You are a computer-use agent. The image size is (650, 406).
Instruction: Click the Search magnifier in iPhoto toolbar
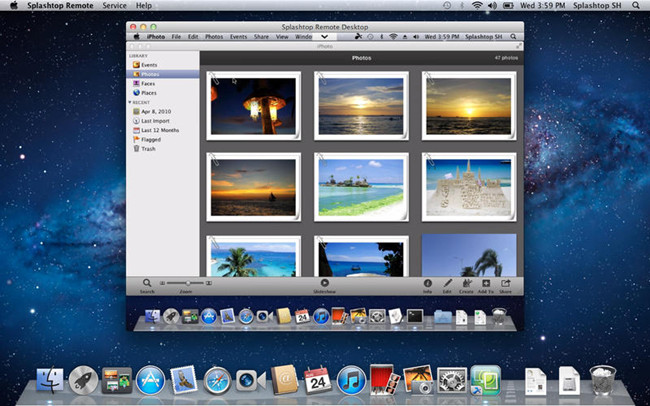point(147,283)
